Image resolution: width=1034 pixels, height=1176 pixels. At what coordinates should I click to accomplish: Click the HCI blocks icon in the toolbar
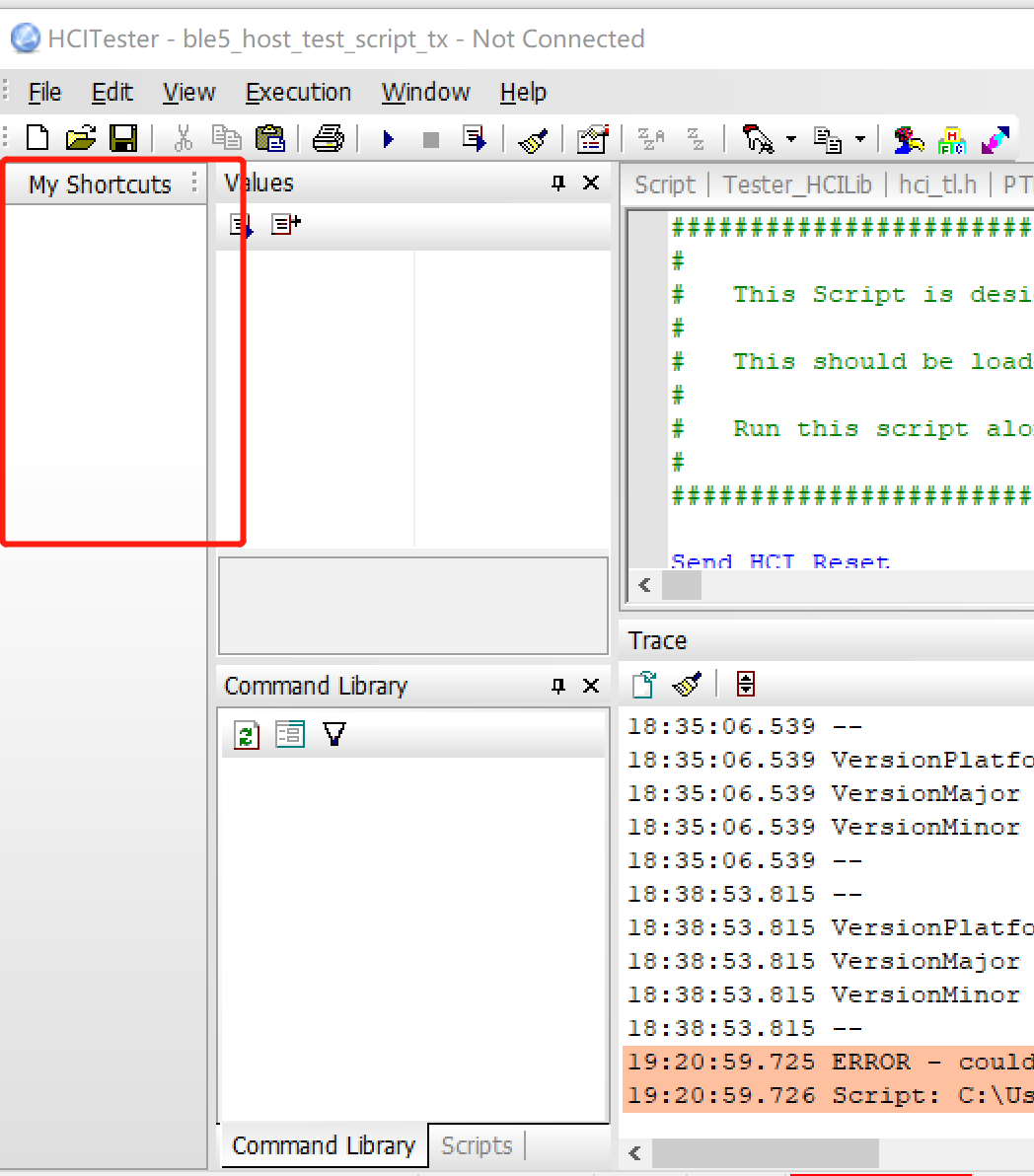tap(951, 140)
